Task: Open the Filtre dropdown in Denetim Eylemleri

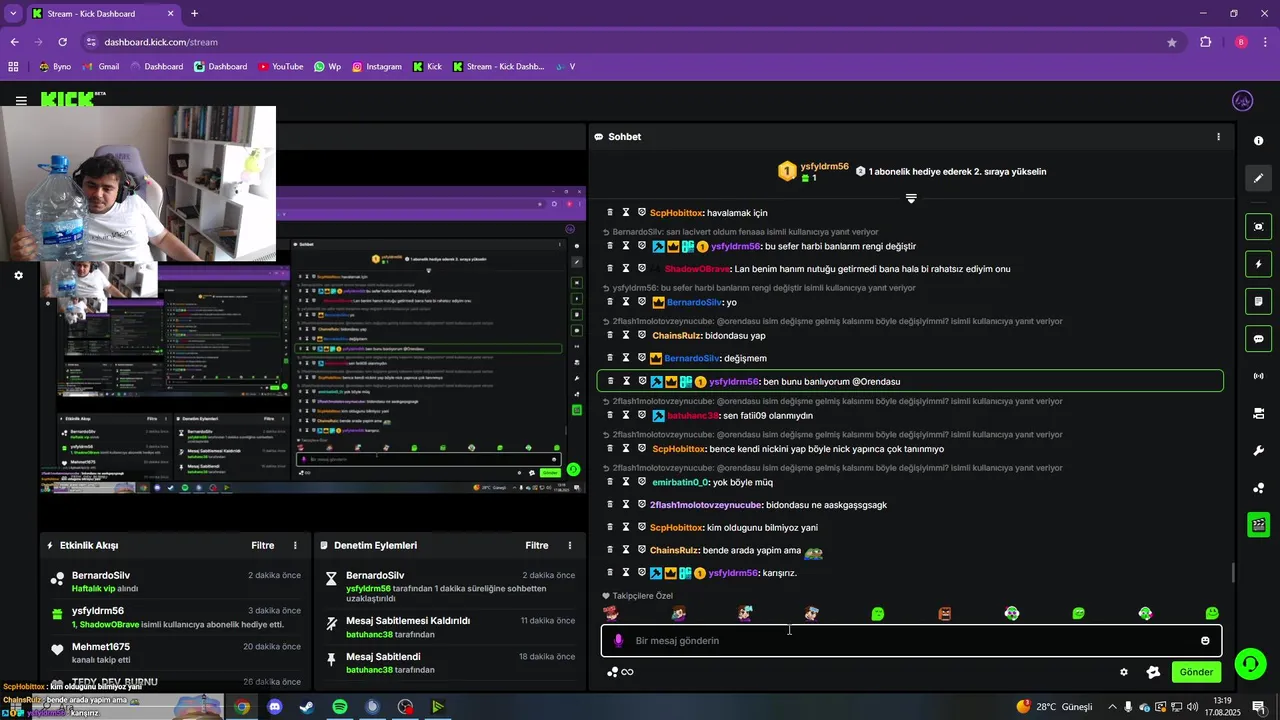Action: tap(537, 546)
